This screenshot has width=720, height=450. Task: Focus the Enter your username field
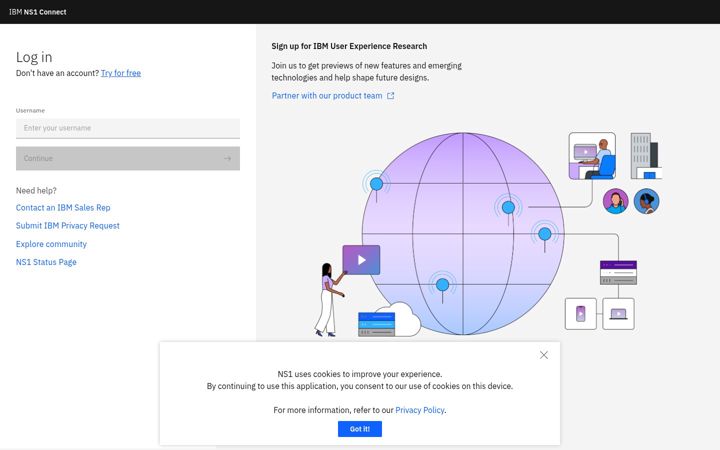tap(128, 128)
